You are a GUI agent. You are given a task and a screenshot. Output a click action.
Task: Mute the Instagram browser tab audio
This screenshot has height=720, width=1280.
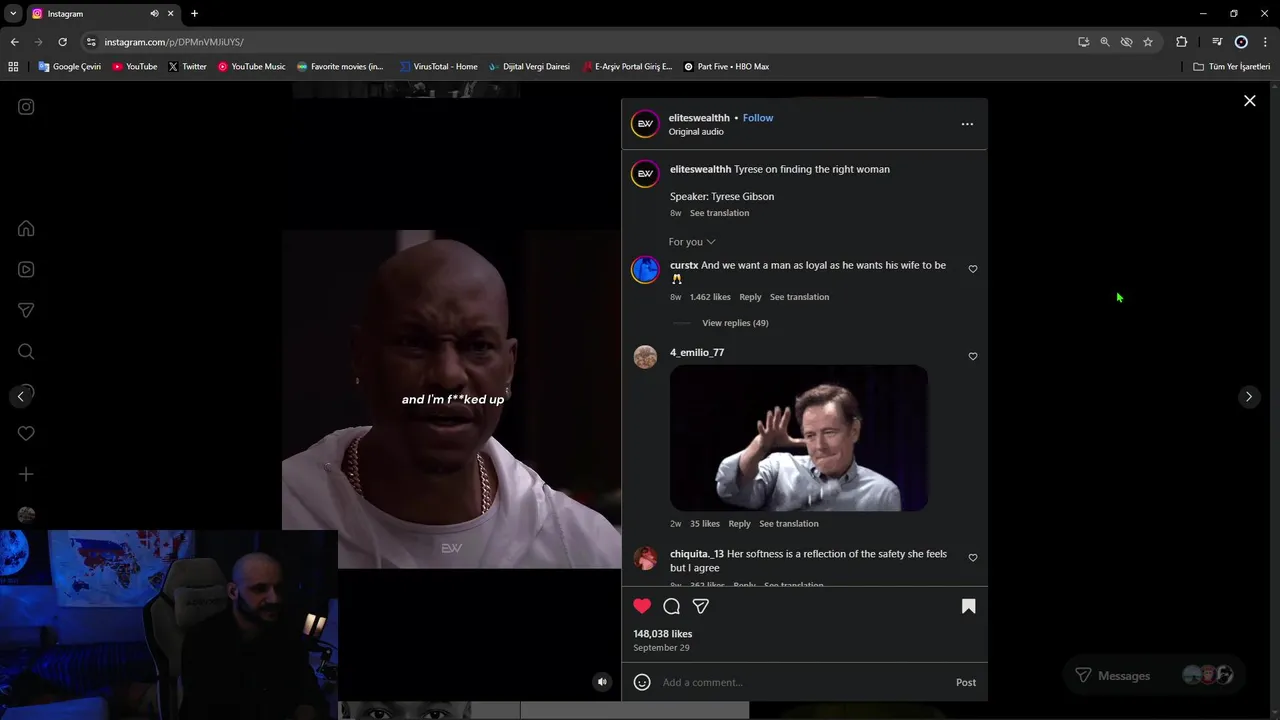click(154, 14)
